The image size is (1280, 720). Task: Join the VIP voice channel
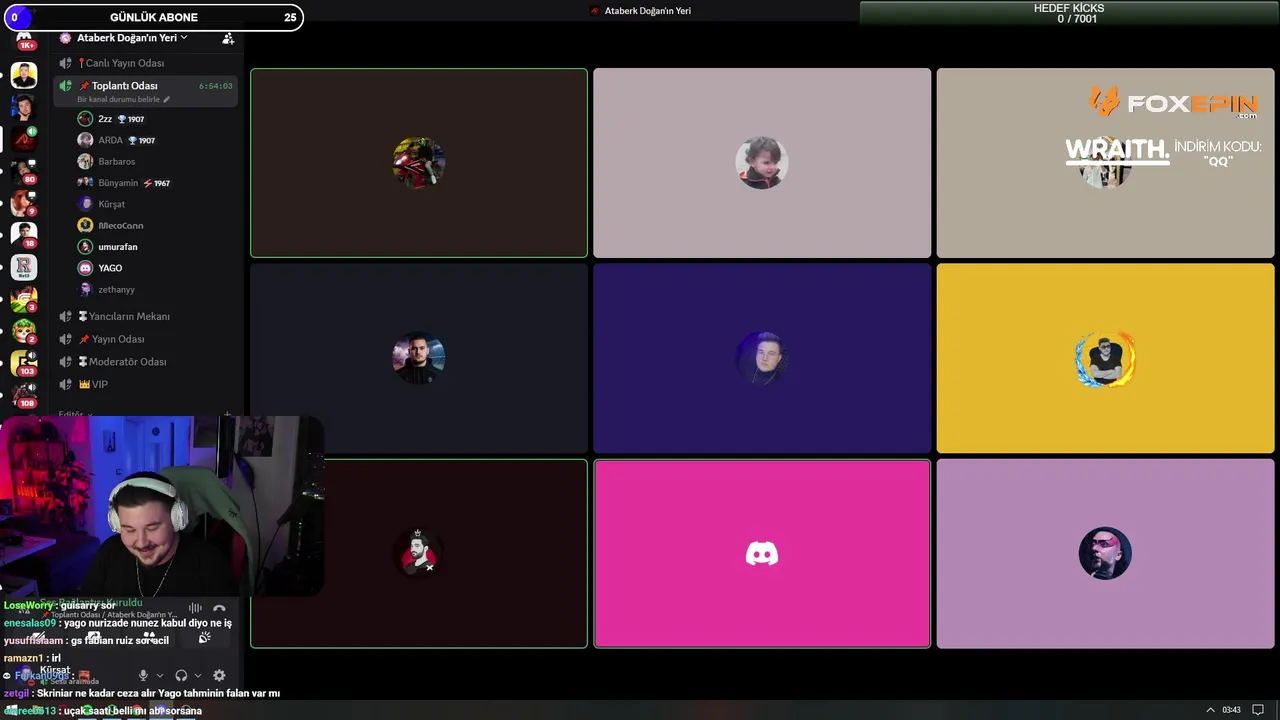pyautogui.click(x=146, y=384)
